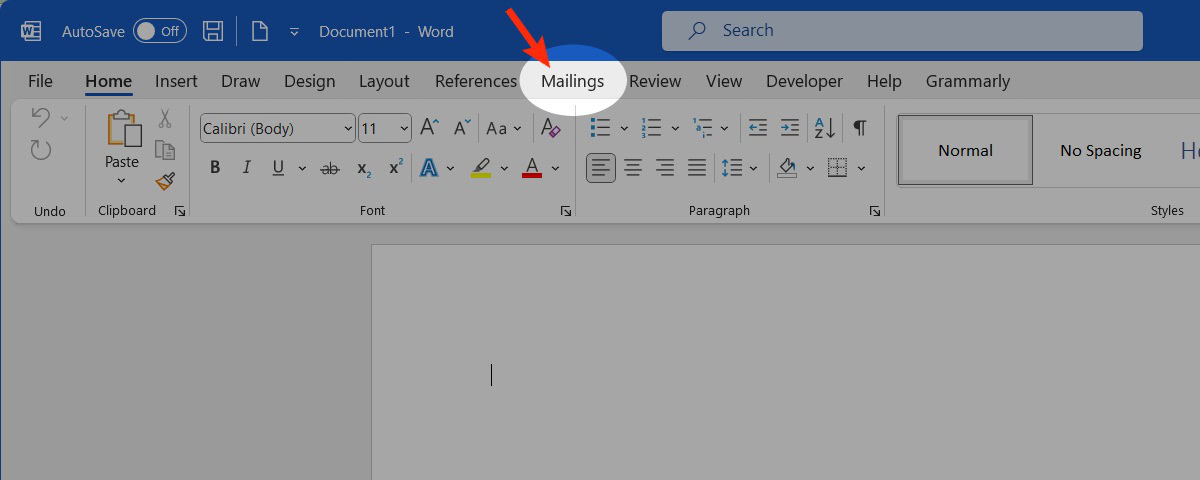Viewport: 1200px width, 480px height.
Task: Select the Format Painter brush
Action: coord(165,181)
